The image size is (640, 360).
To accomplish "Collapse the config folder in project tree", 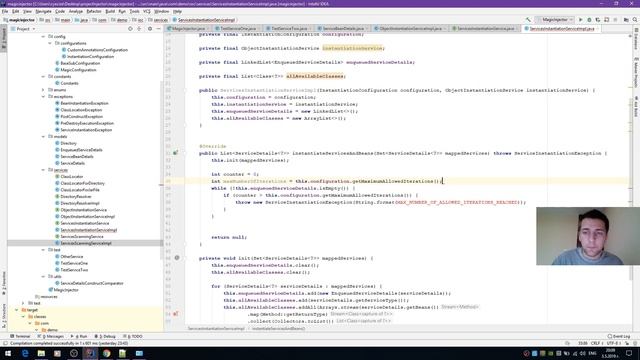I will (43, 37).
